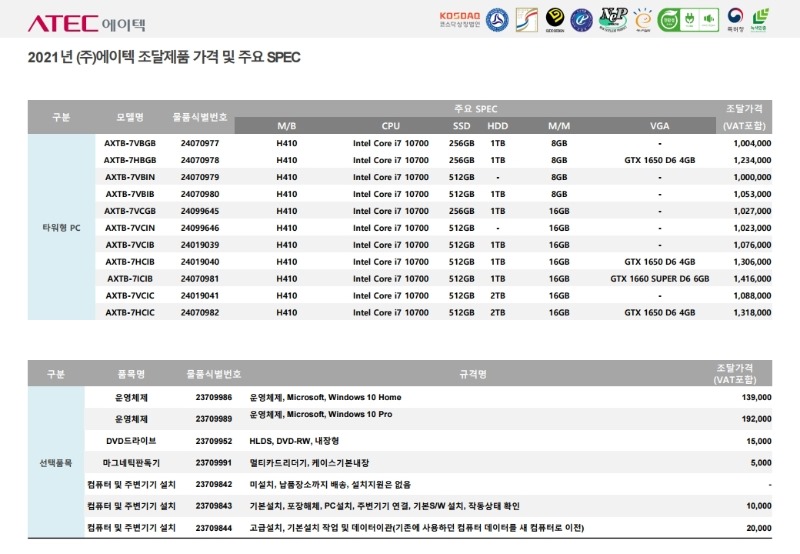Screen dimensions: 800x554
Task: Click the '주요 SPEC' table header
Action: [x=476, y=109]
